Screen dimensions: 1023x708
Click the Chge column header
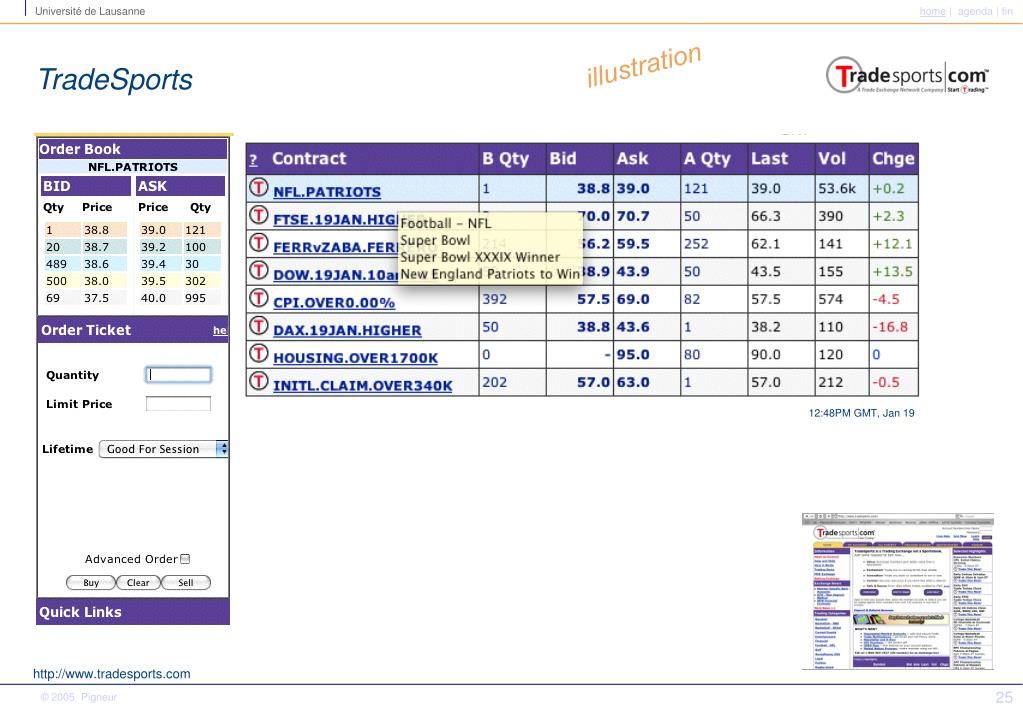click(893, 159)
